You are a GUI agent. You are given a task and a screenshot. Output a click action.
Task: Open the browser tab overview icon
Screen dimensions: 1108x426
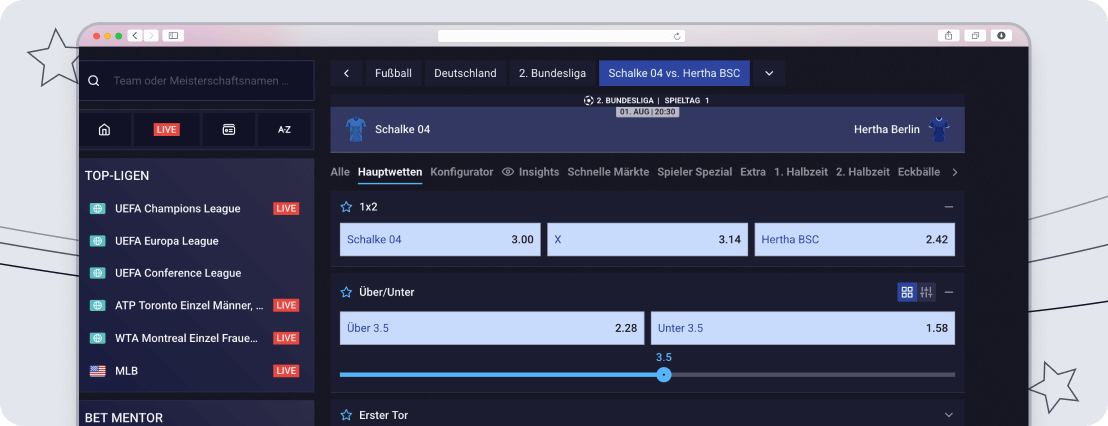pos(975,35)
